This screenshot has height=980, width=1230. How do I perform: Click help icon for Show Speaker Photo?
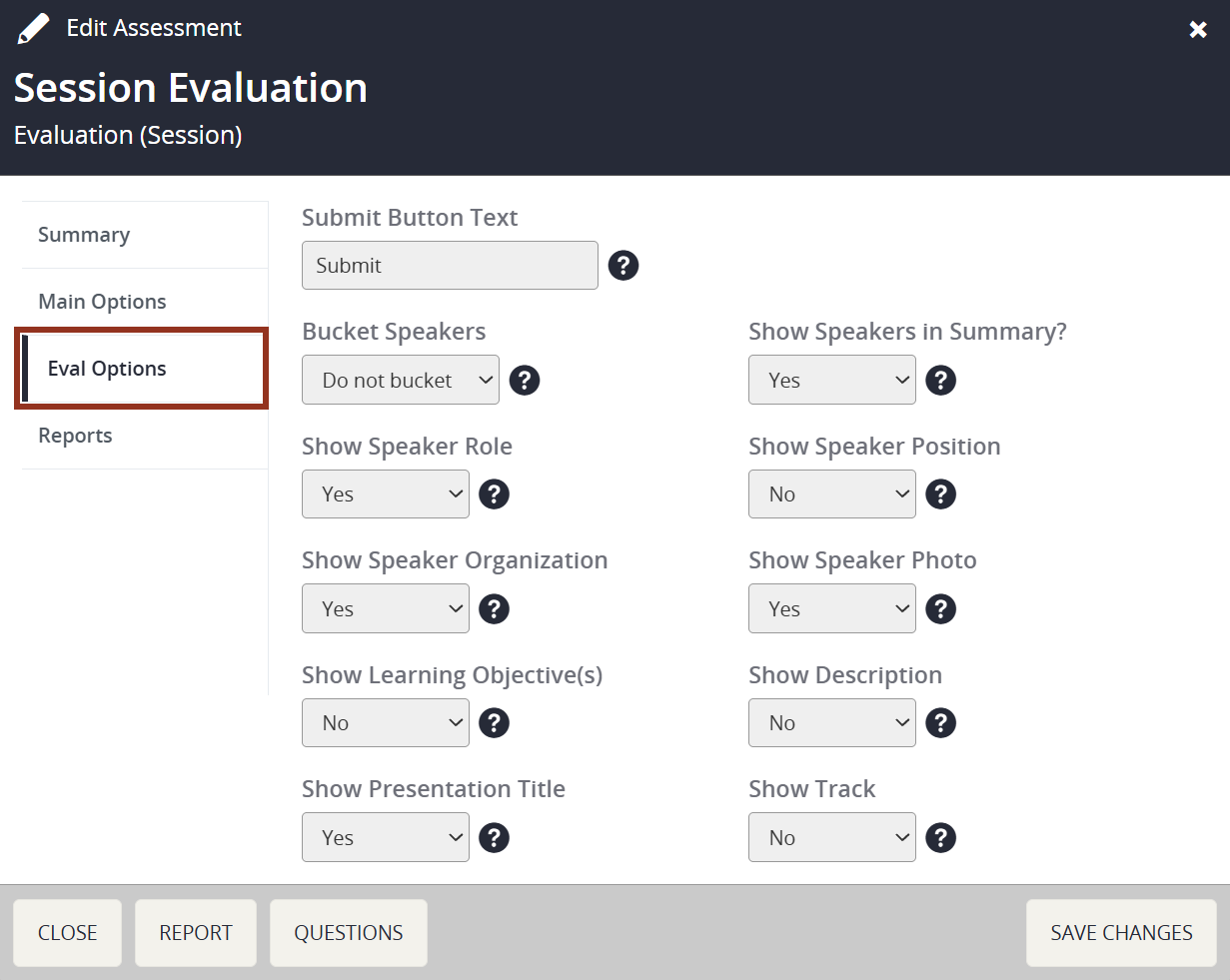point(941,609)
